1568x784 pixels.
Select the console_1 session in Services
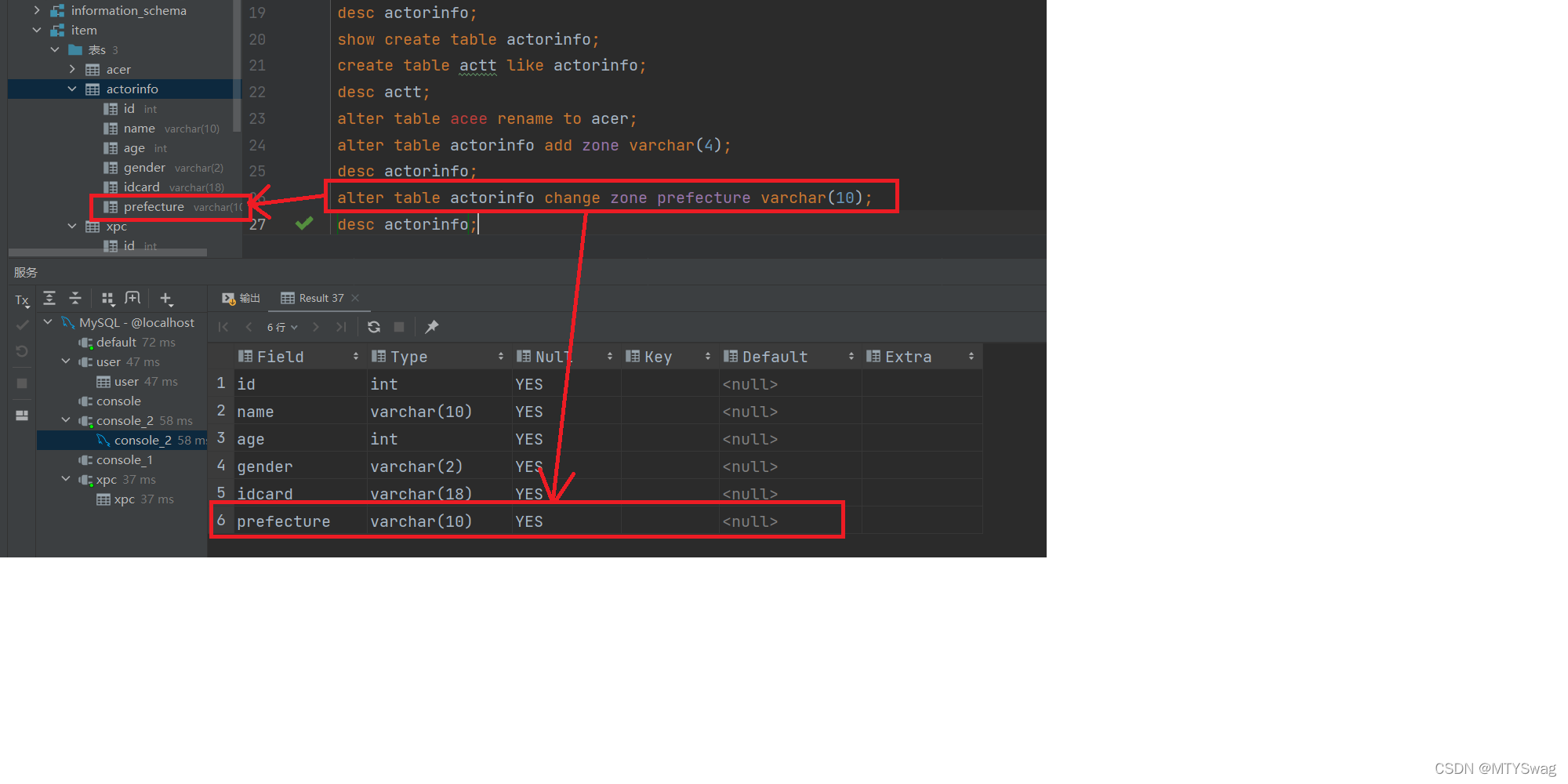click(115, 459)
